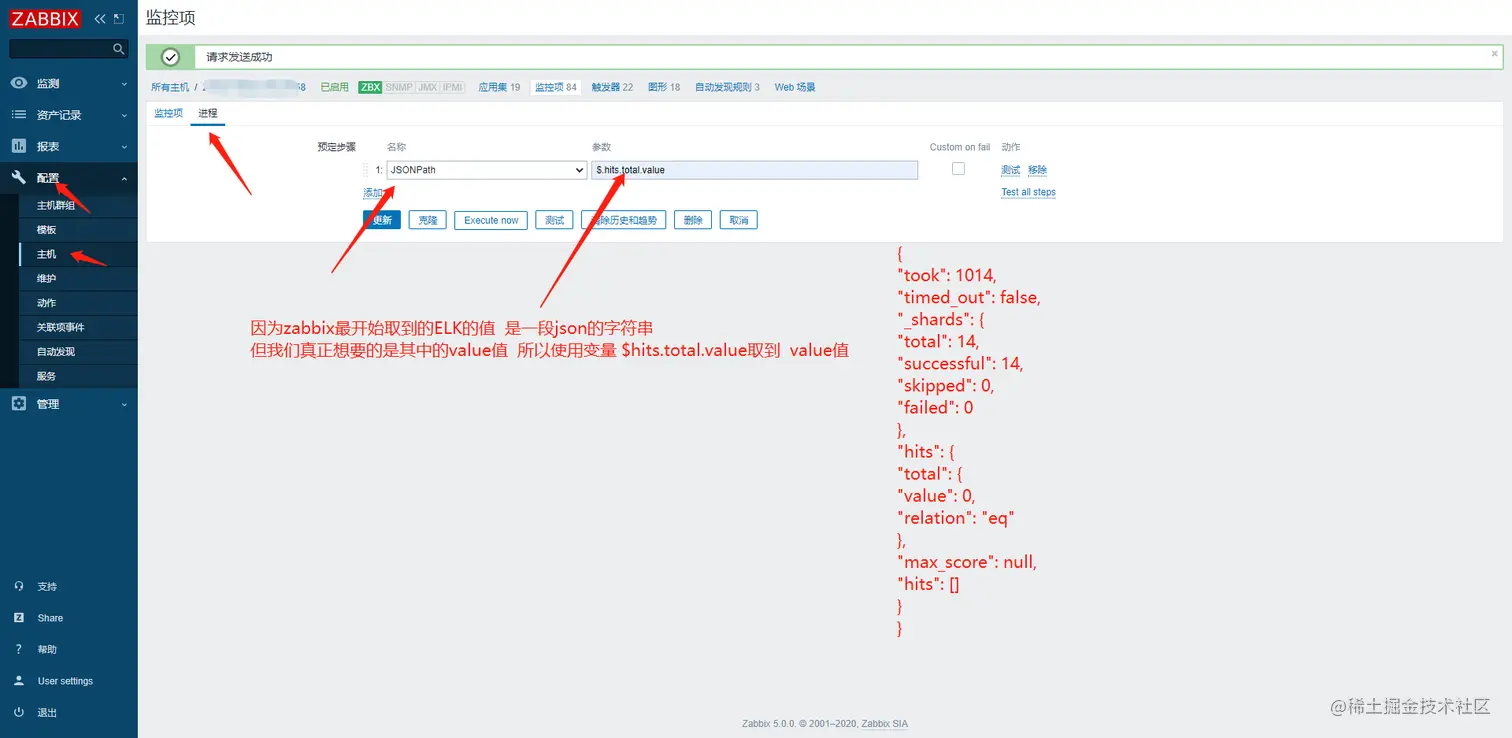Click 测试 link for step 1

(x=1010, y=170)
